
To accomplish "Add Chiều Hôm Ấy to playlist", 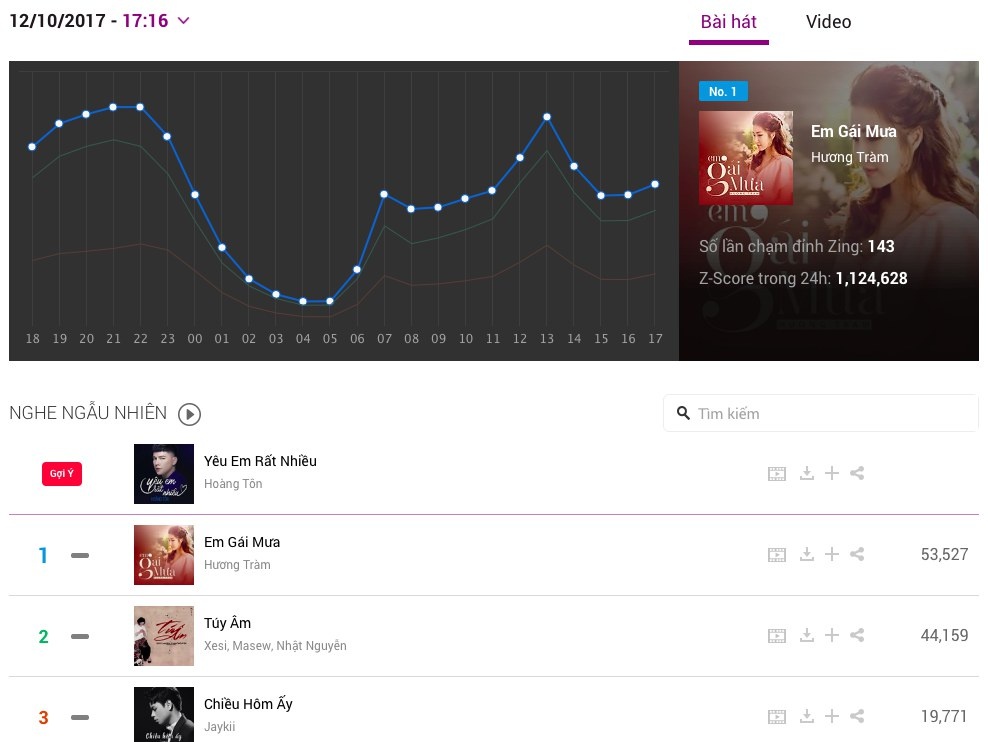I will (832, 716).
